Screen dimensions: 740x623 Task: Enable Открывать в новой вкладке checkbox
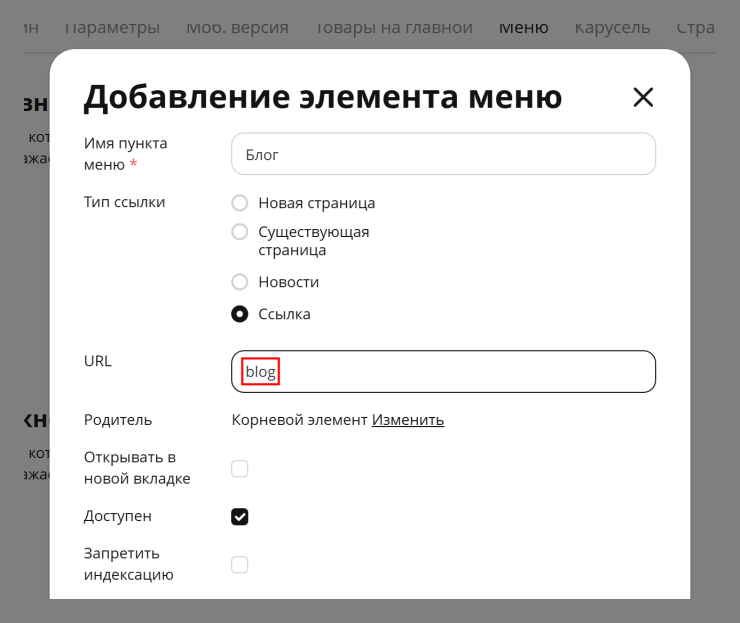pyautogui.click(x=239, y=469)
